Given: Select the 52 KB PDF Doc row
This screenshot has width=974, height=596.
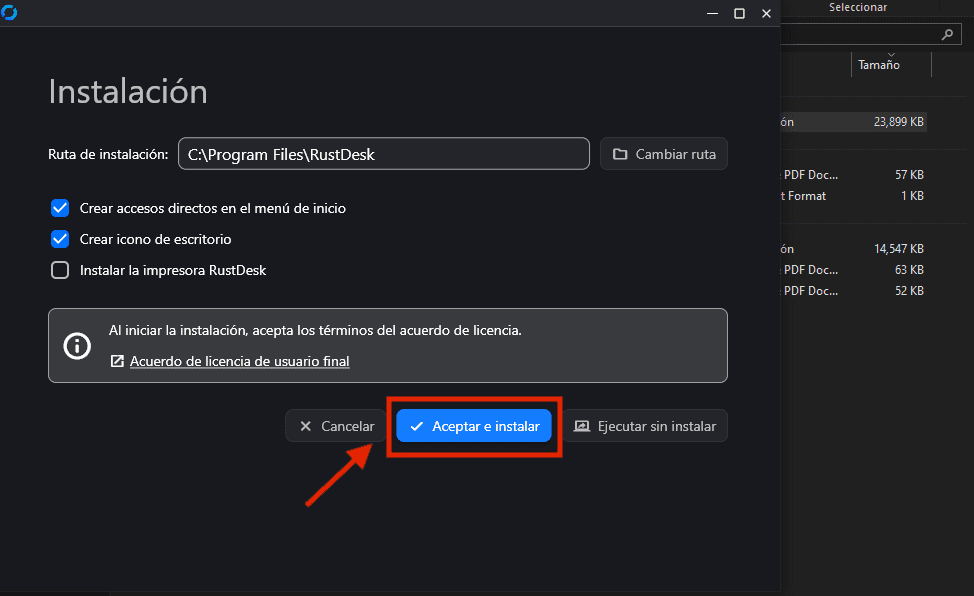Looking at the screenshot, I should [853, 291].
